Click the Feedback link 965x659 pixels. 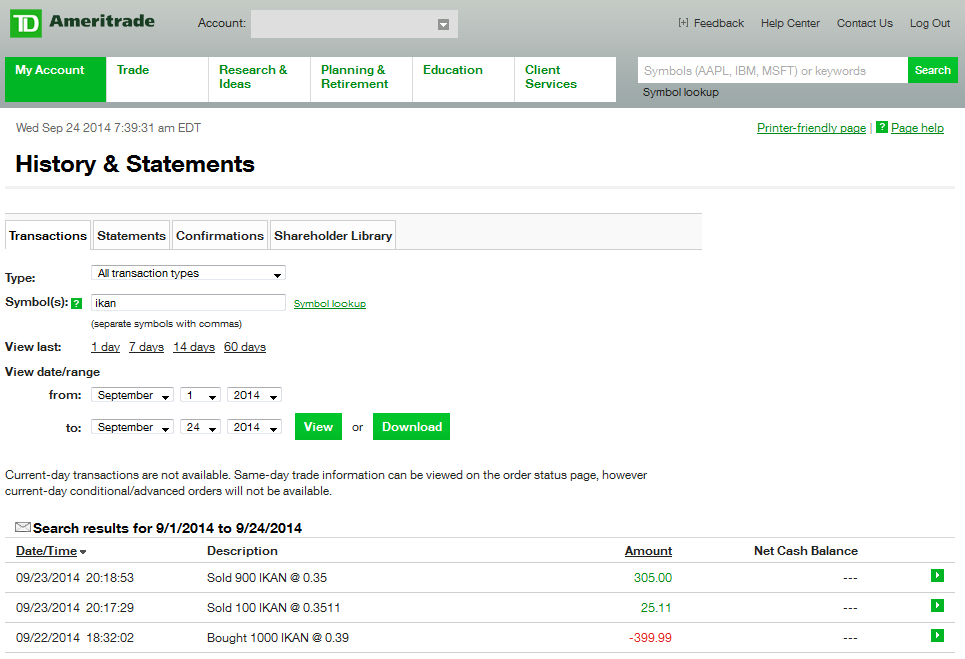point(719,23)
